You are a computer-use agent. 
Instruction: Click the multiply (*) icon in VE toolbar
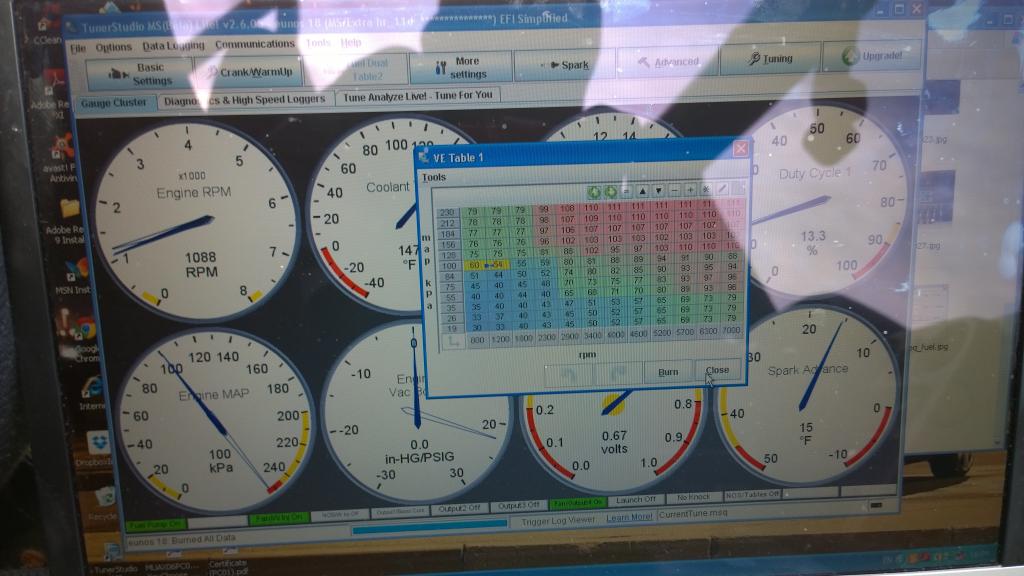[706, 189]
